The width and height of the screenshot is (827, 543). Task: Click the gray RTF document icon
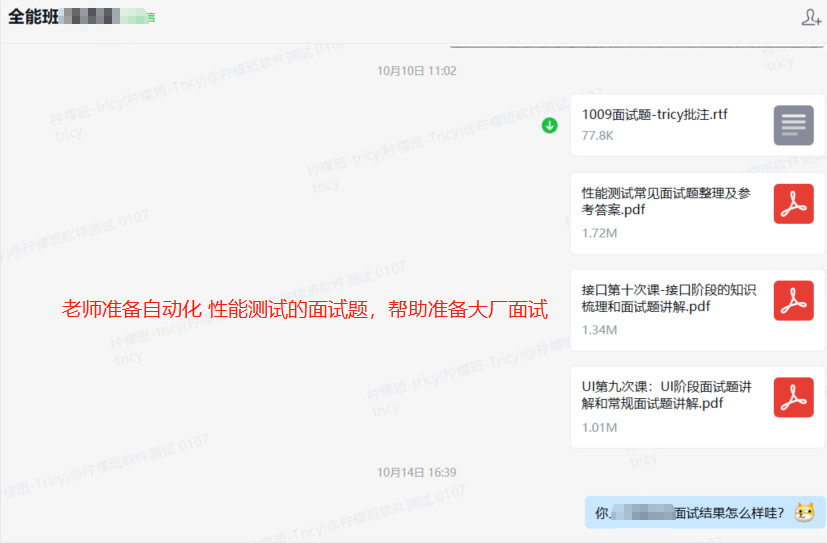pos(793,125)
